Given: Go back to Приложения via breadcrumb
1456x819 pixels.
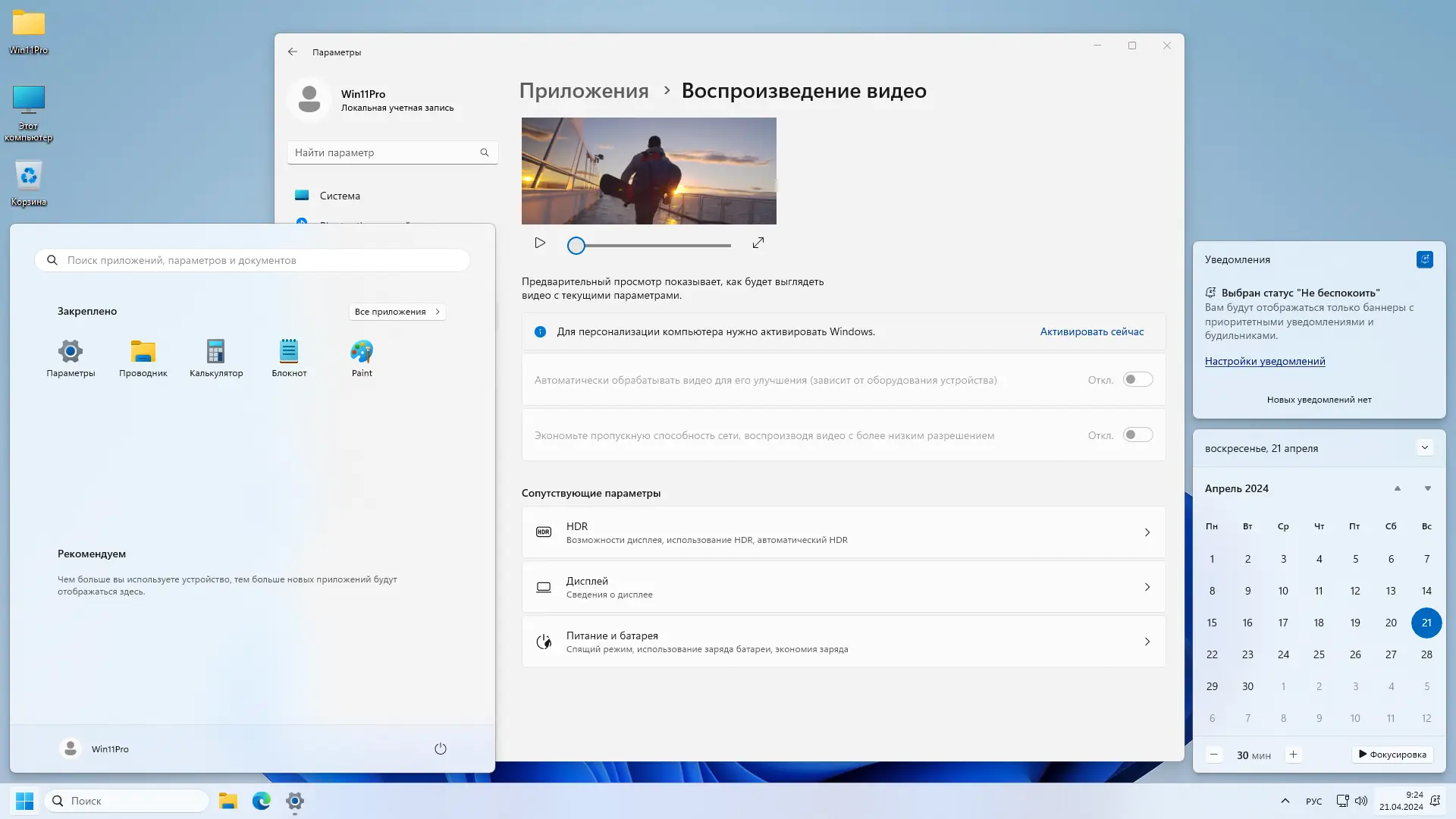Looking at the screenshot, I should [x=584, y=90].
